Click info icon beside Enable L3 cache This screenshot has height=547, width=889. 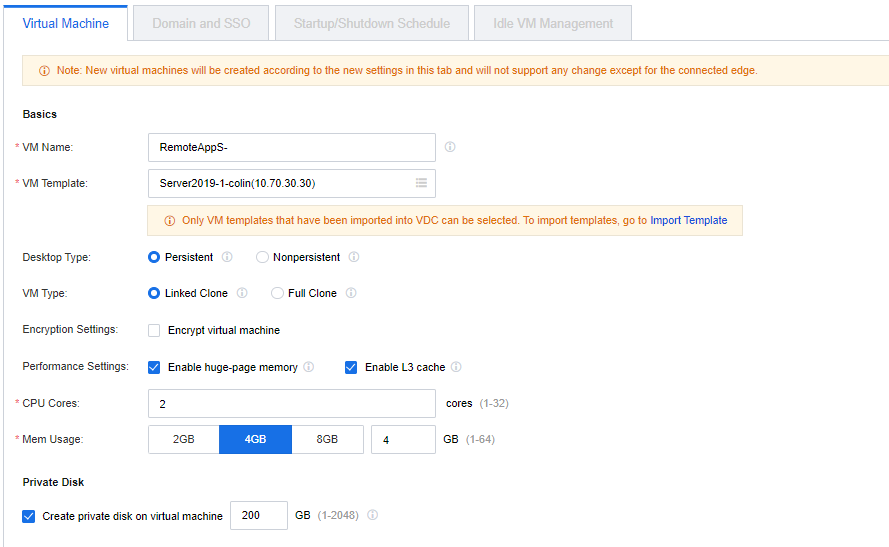(456, 367)
